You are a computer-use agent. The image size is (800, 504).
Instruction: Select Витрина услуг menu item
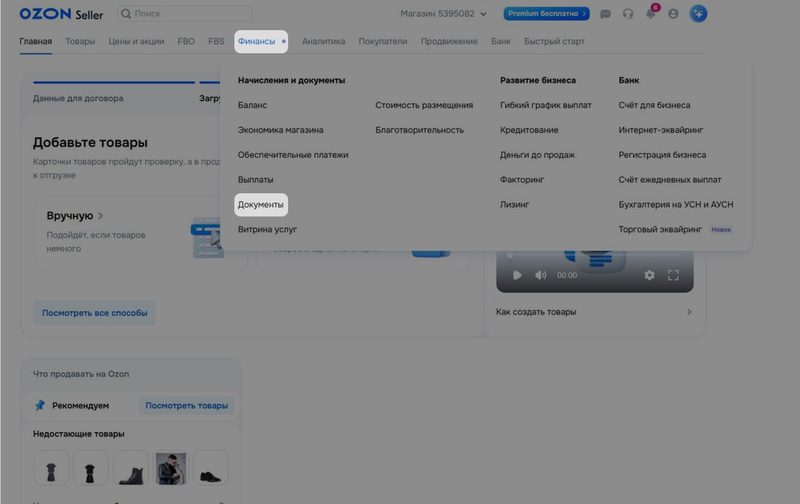pos(267,230)
